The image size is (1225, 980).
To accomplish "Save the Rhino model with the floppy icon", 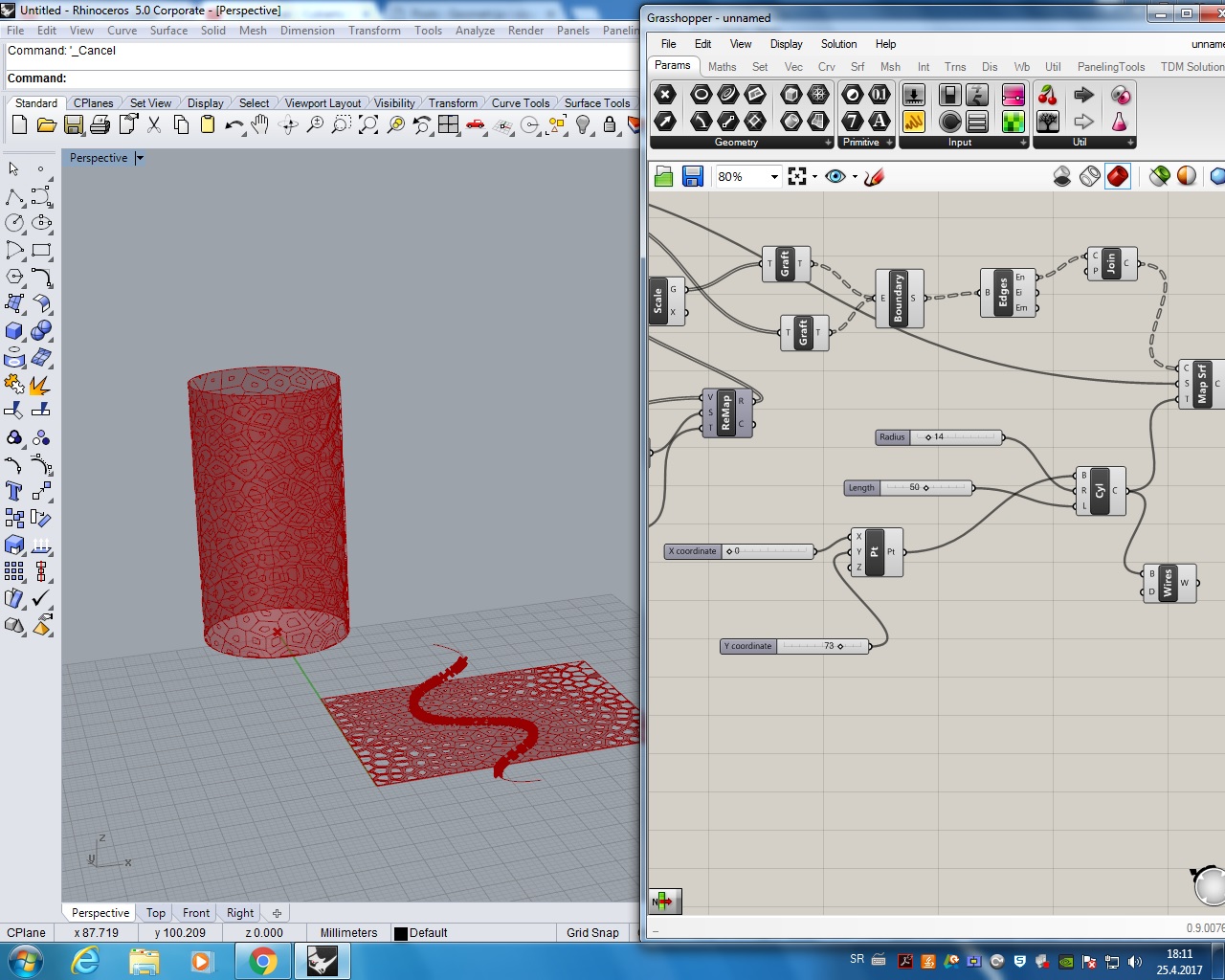I will pyautogui.click(x=74, y=124).
